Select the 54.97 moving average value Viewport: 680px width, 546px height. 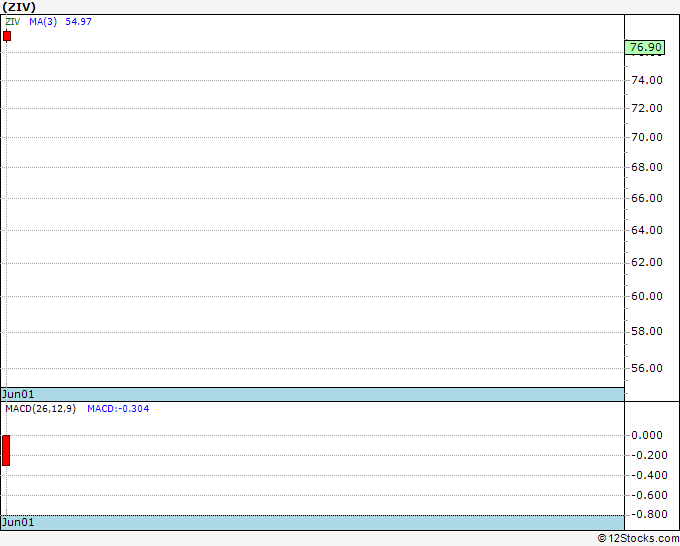[x=78, y=22]
